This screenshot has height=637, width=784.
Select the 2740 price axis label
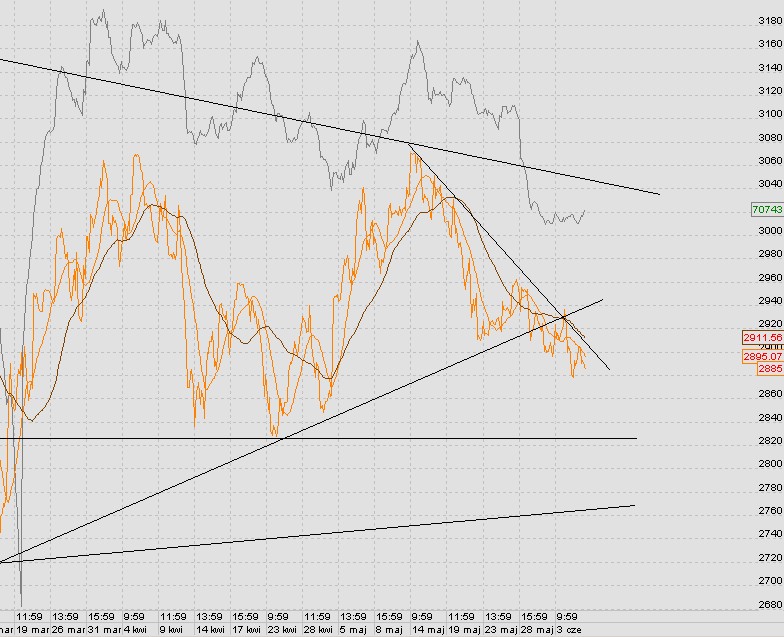click(770, 534)
